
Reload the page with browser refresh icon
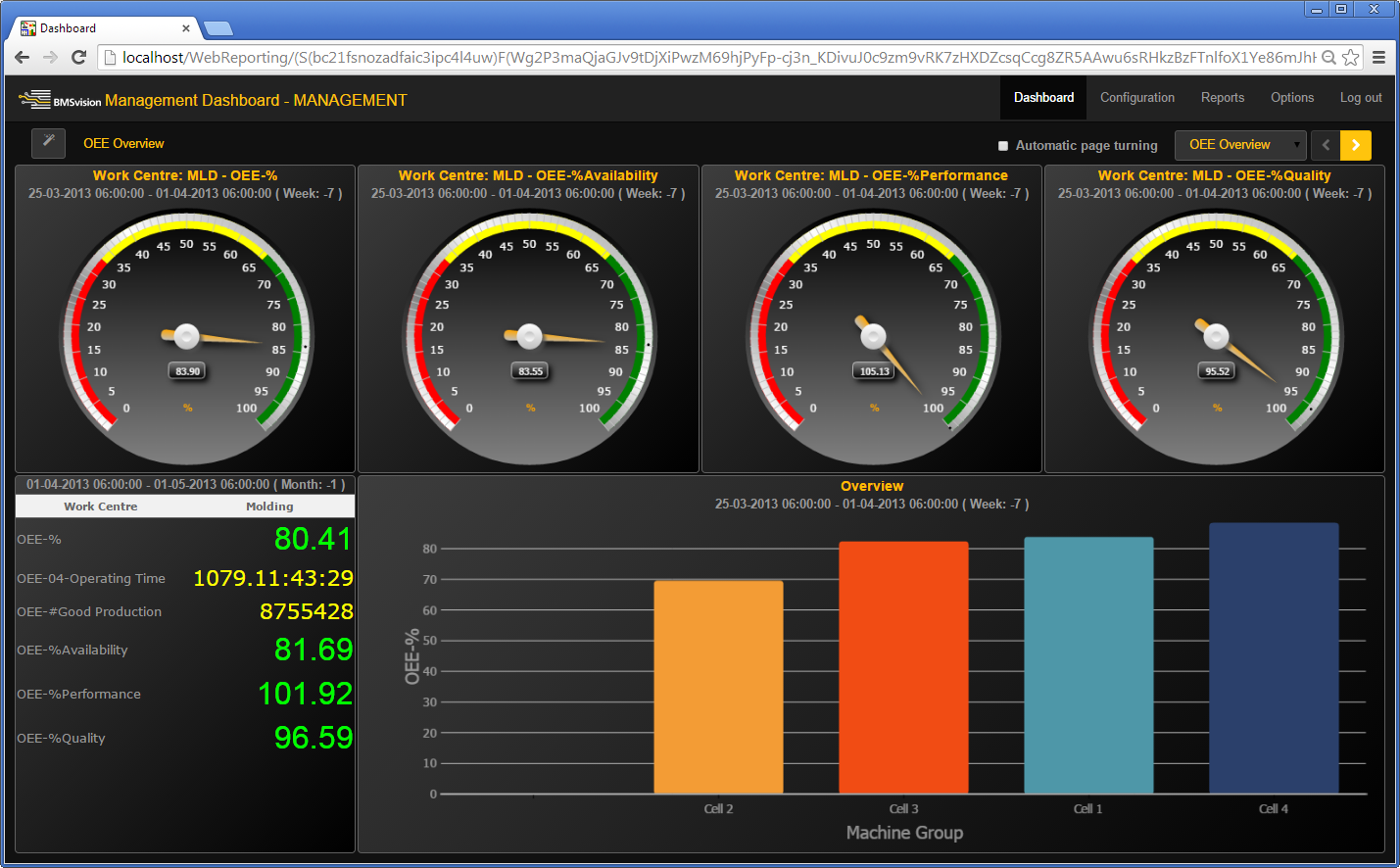tap(79, 58)
